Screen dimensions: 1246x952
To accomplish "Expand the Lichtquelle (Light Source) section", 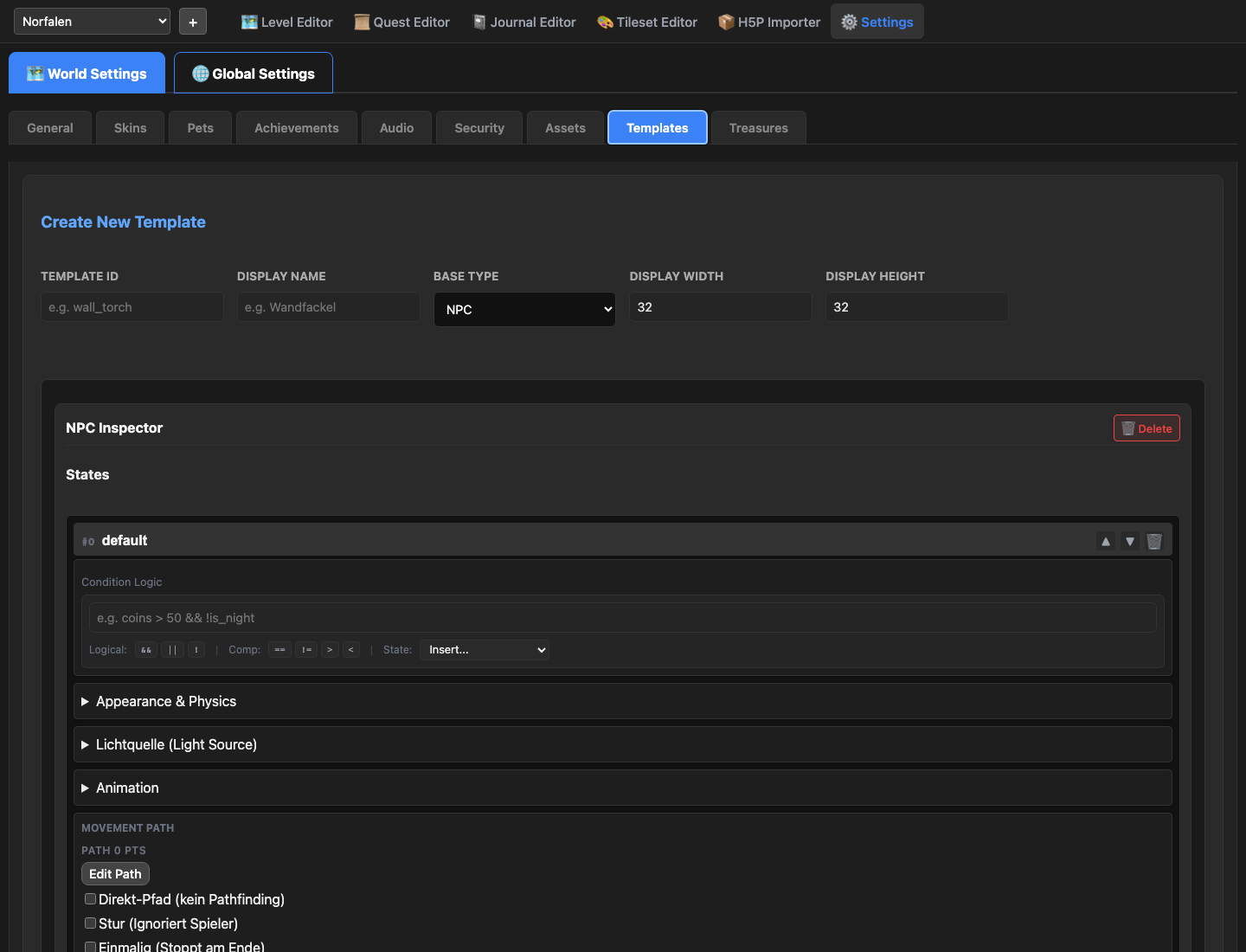I will tap(176, 744).
